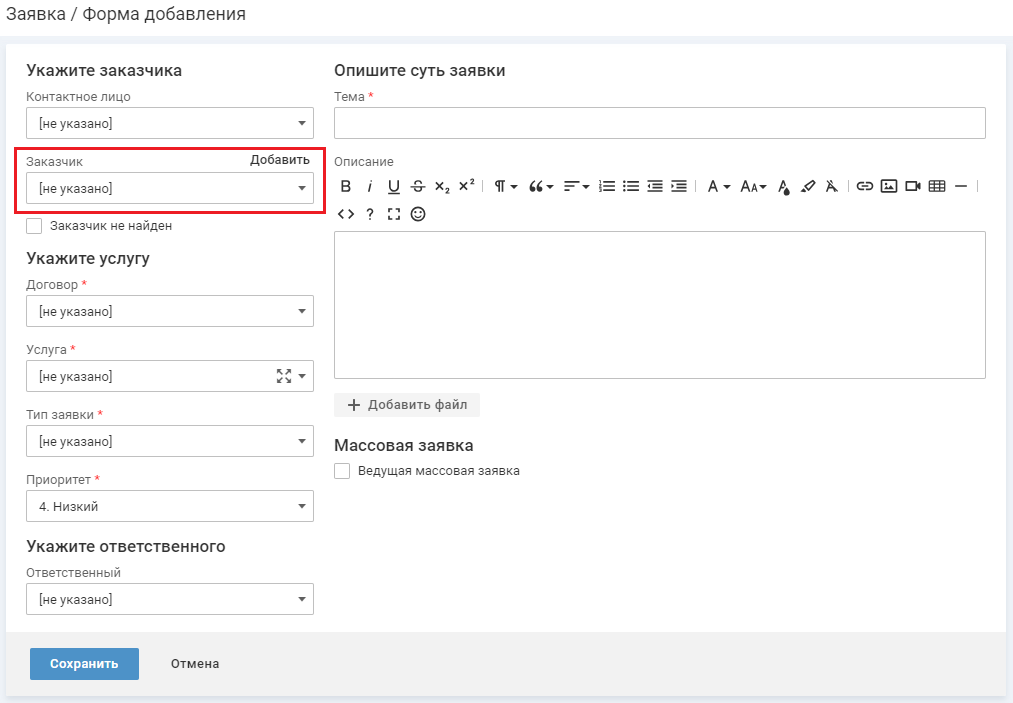
Task: Click the 'Сохранить' button
Action: (x=84, y=664)
